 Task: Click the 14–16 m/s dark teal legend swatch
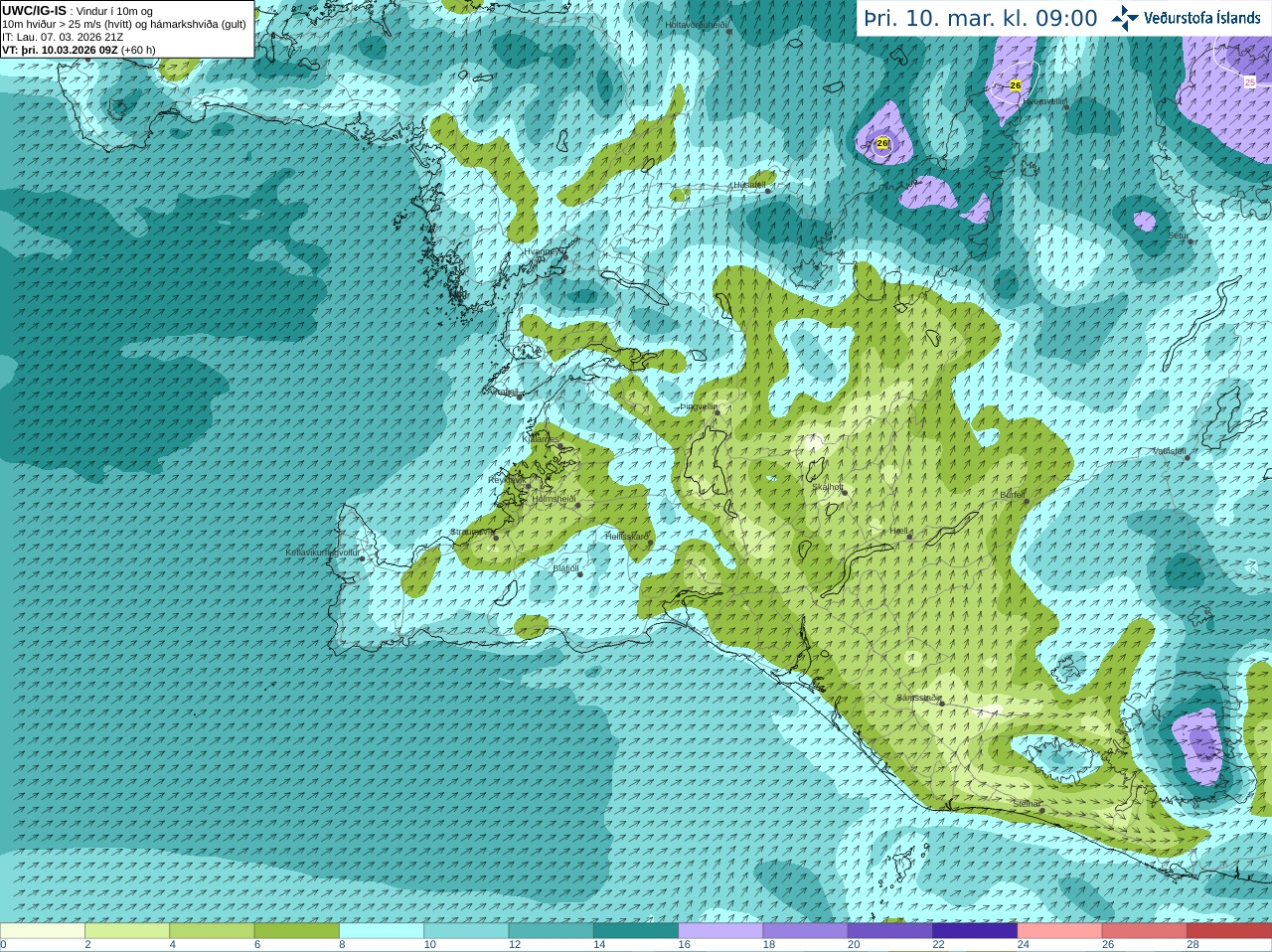[x=636, y=931]
